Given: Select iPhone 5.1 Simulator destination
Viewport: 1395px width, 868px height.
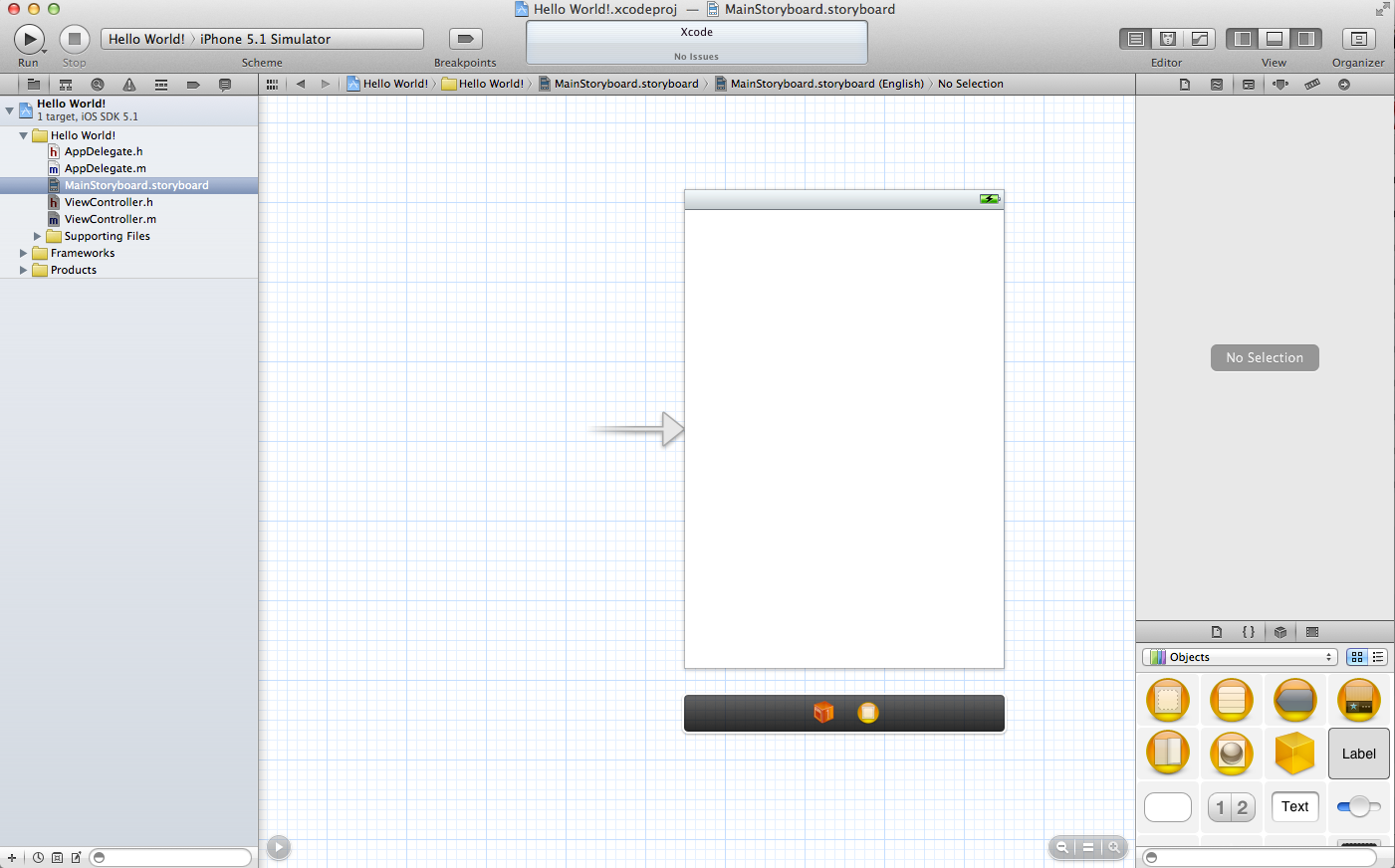Looking at the screenshot, I should (x=265, y=39).
